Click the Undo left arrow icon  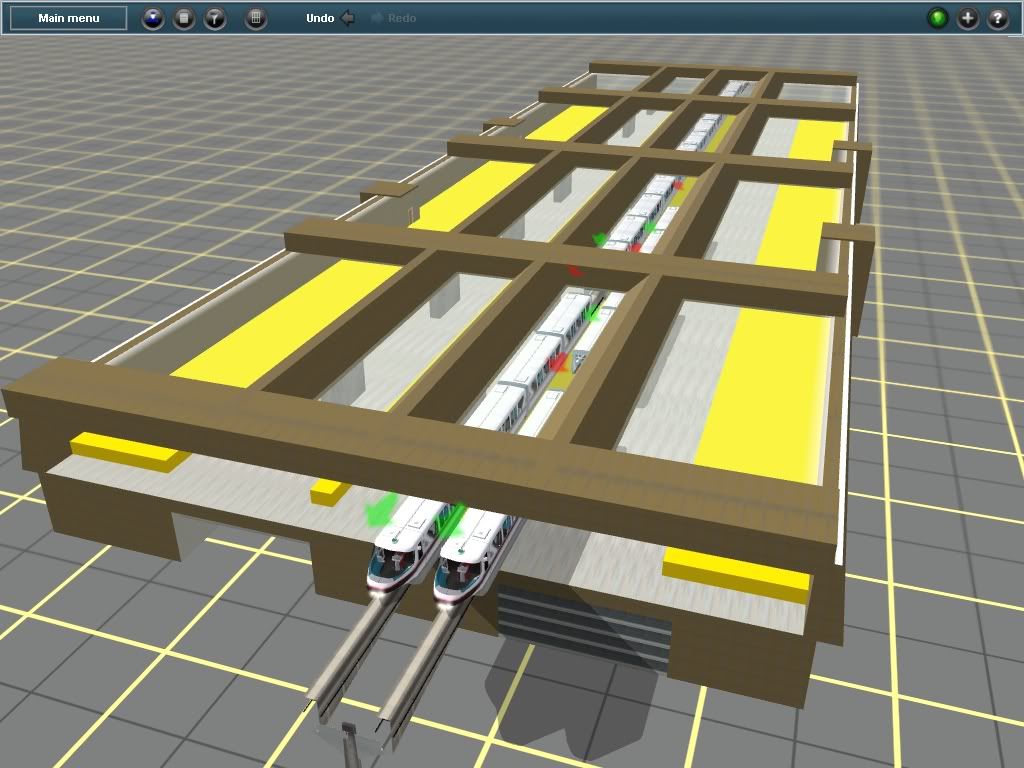pyautogui.click(x=348, y=18)
